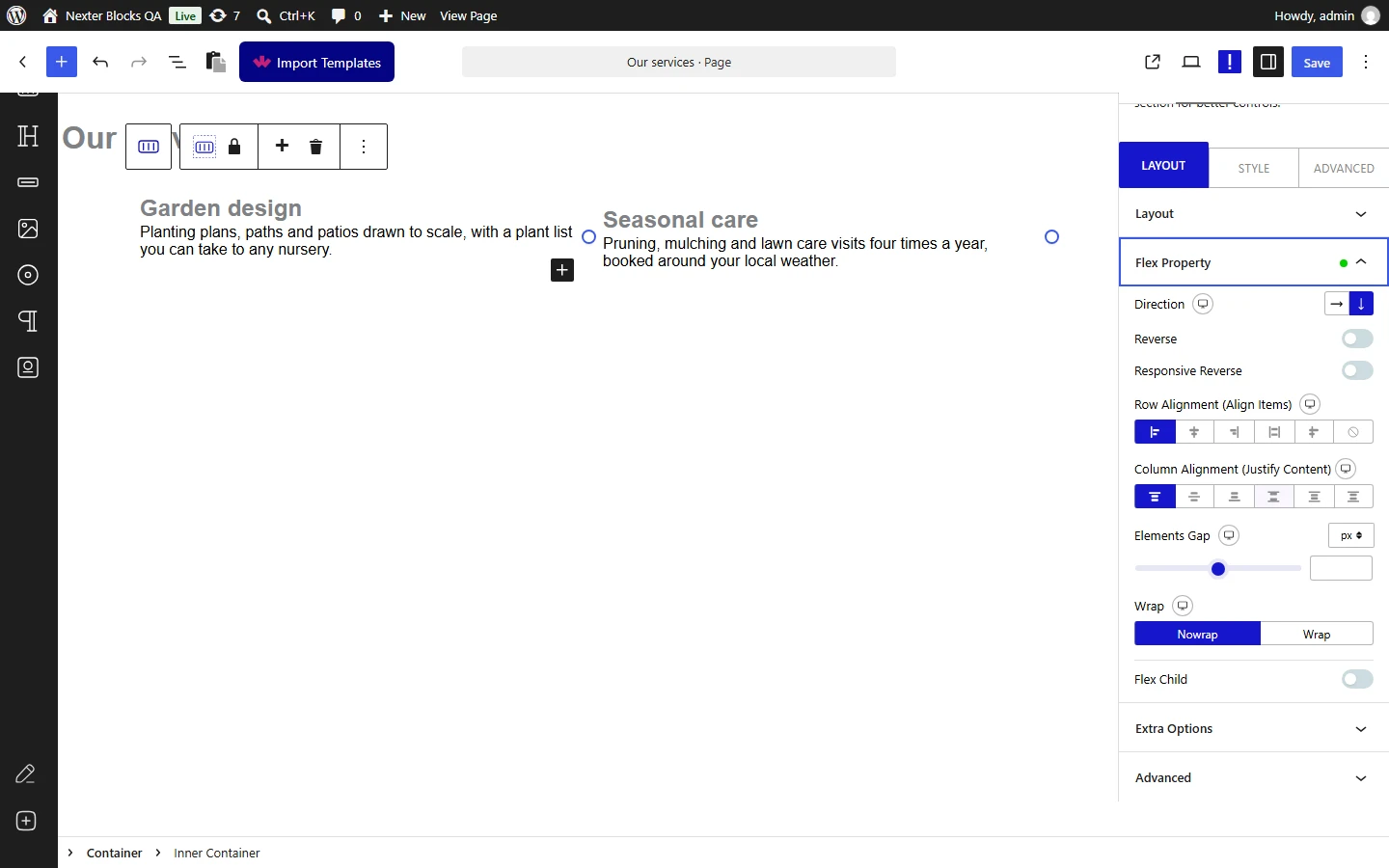
Task: Click the View Page link
Action: [469, 15]
